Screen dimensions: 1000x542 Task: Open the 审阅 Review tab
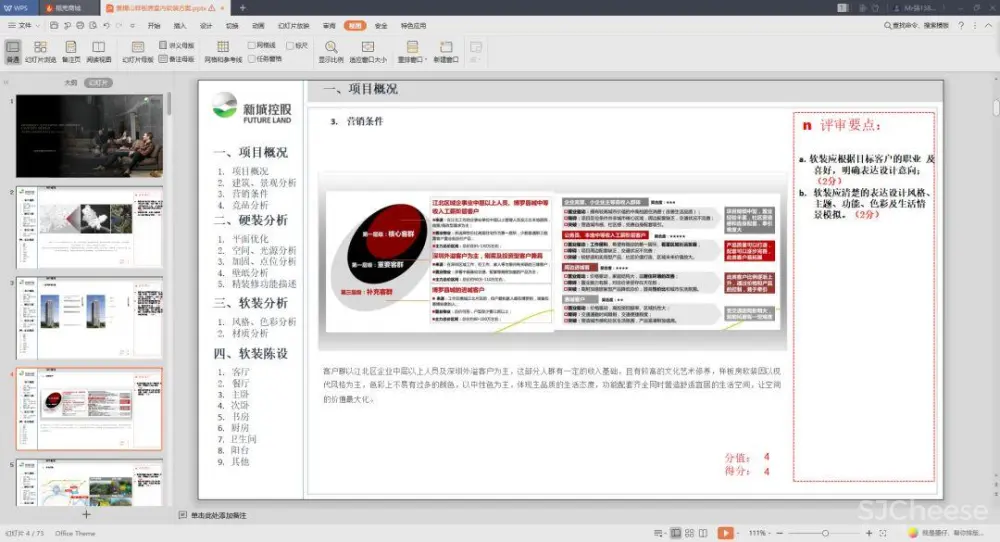(x=329, y=25)
